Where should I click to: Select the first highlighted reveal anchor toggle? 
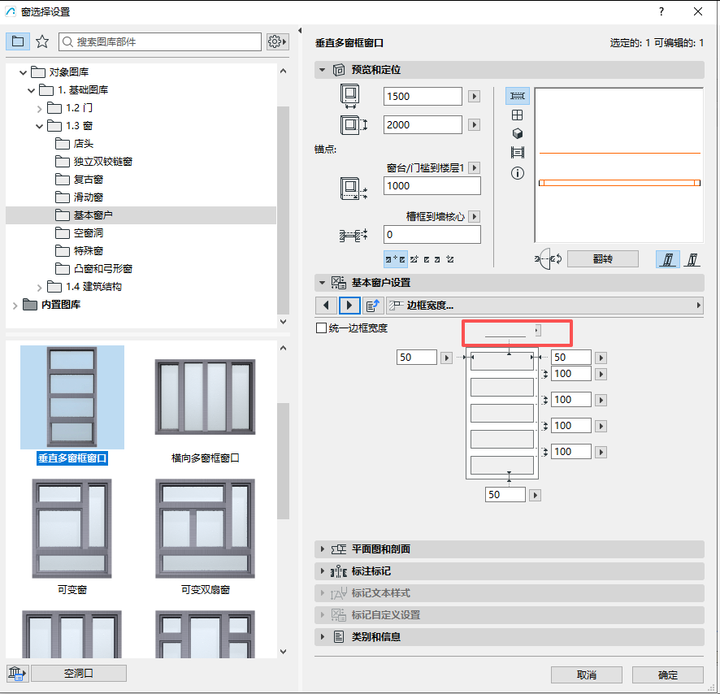tap(395, 260)
